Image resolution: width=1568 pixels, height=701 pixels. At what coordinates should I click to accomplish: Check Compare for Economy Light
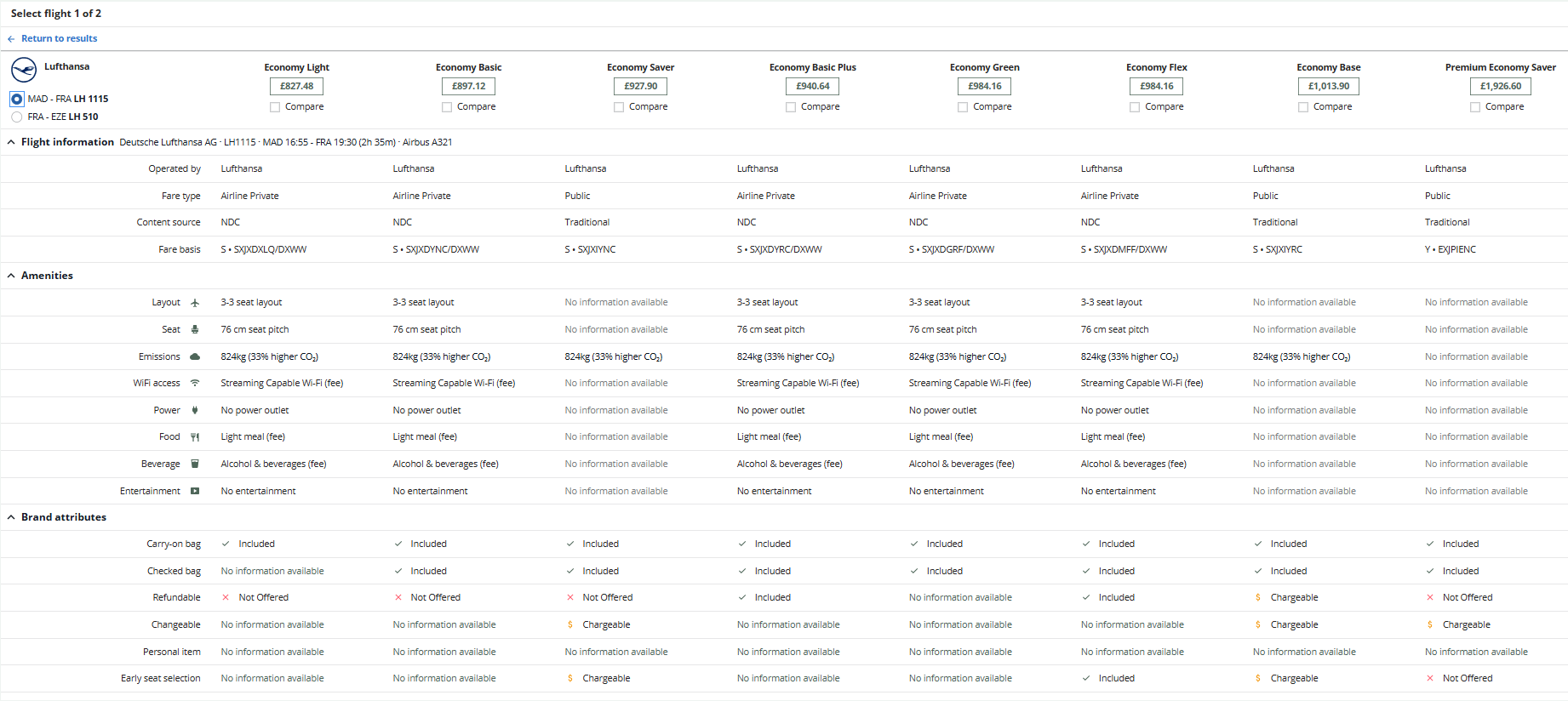coord(275,107)
